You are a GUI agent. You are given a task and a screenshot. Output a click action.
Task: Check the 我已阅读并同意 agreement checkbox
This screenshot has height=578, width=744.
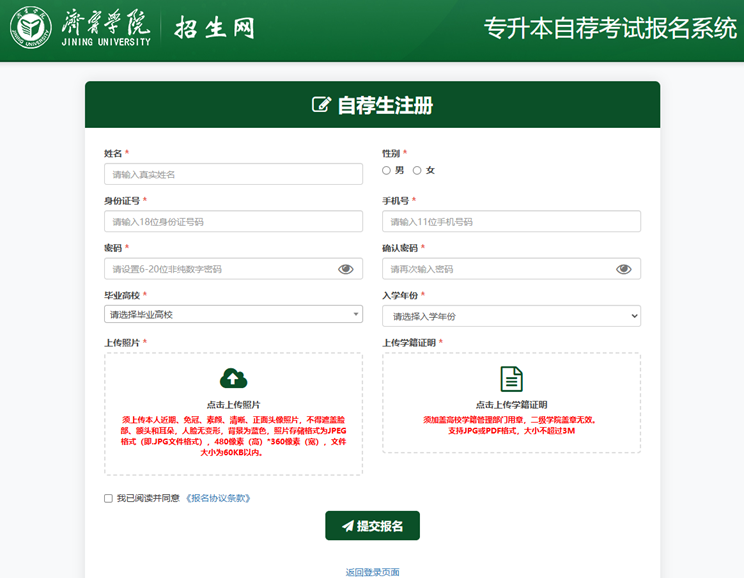(108, 498)
